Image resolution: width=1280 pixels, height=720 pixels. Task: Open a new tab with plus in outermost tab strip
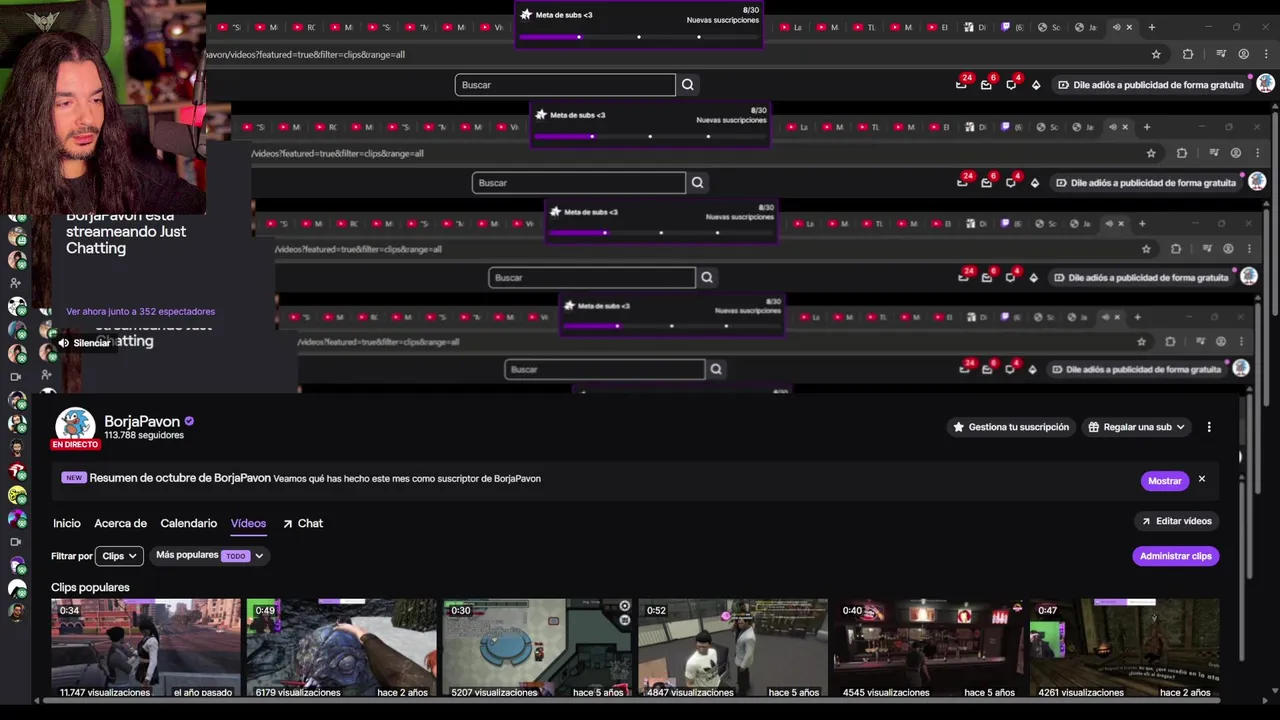[x=1152, y=27]
